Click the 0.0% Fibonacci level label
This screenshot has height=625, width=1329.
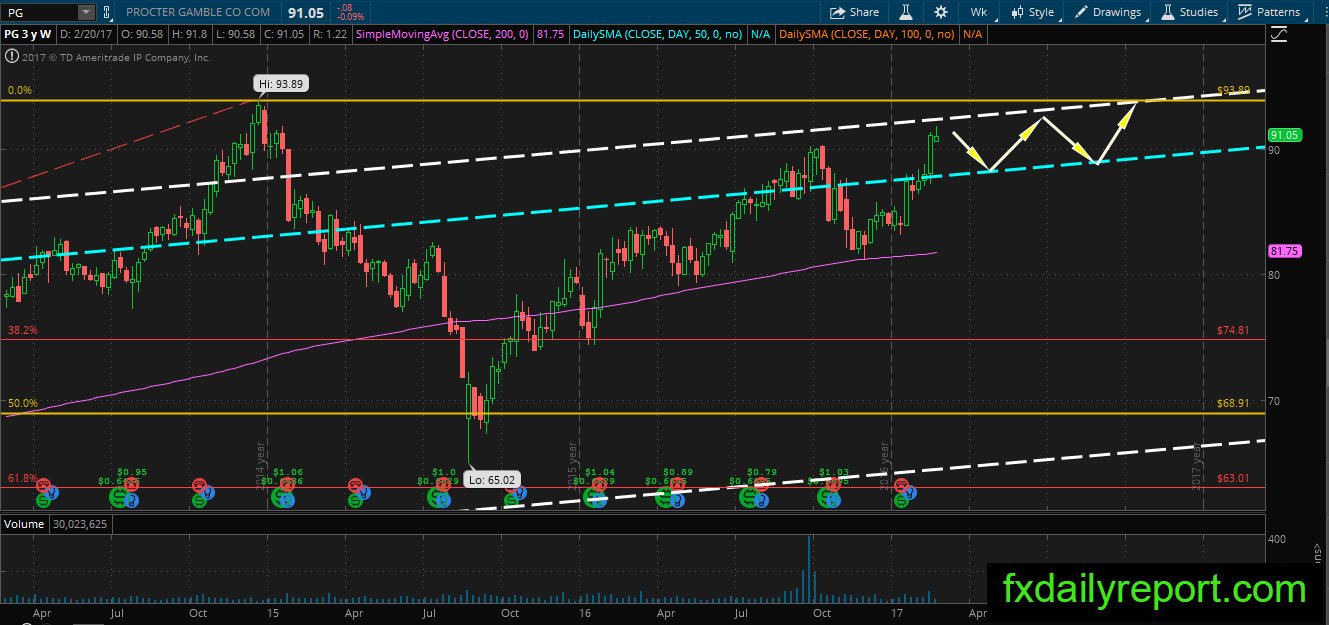[x=20, y=90]
